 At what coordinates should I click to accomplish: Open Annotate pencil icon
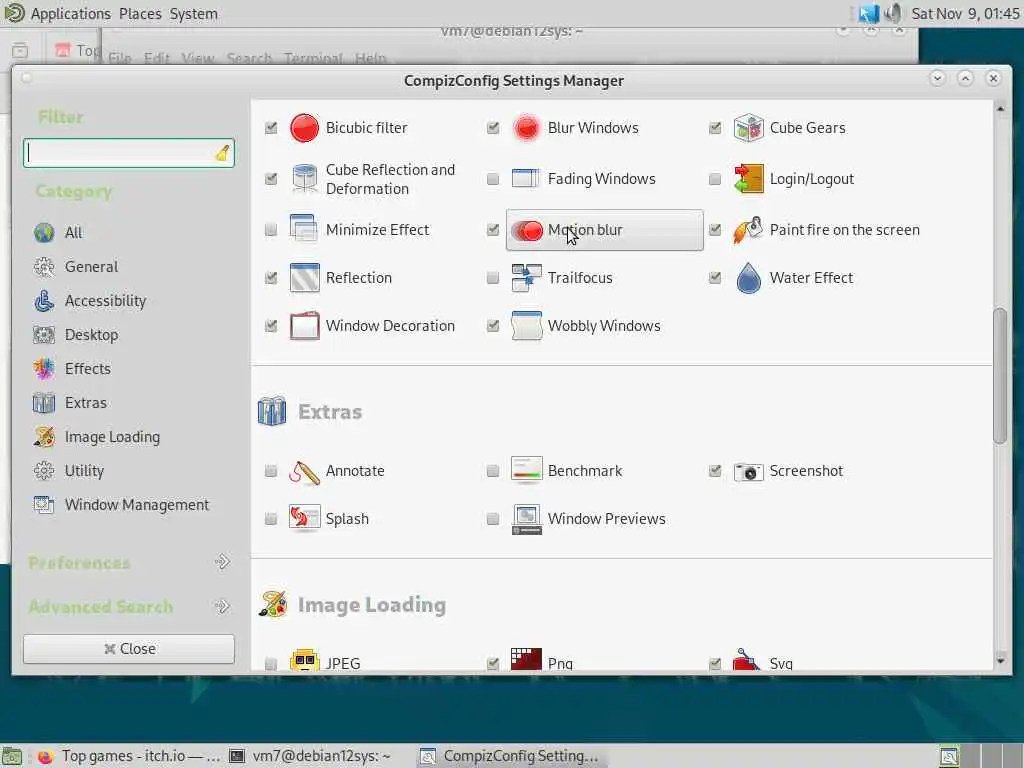[304, 471]
